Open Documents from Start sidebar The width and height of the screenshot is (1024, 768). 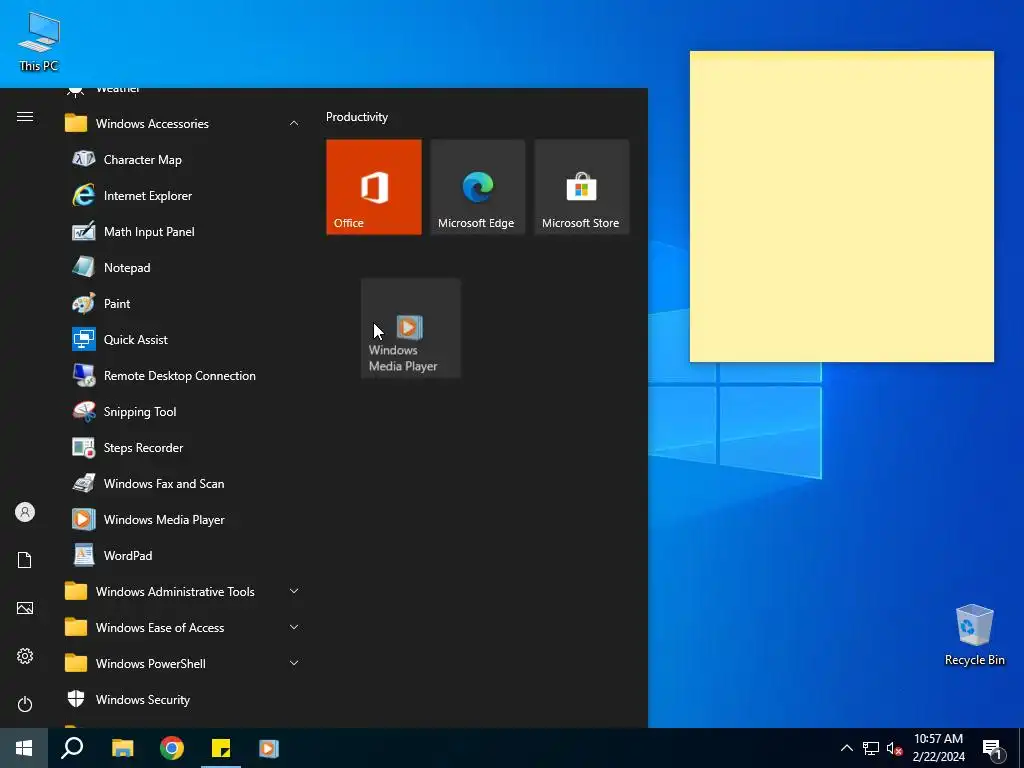pos(25,560)
